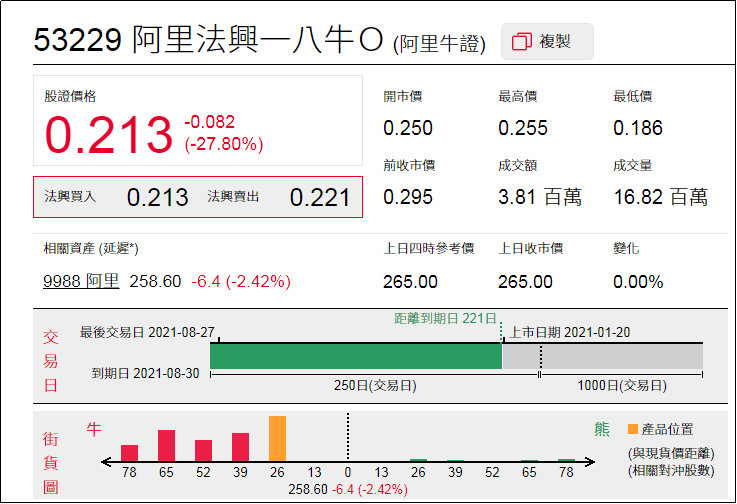This screenshot has width=737, height=504.
Task: Click the copy icon beside 複製
Action: pyautogui.click(x=522, y=41)
